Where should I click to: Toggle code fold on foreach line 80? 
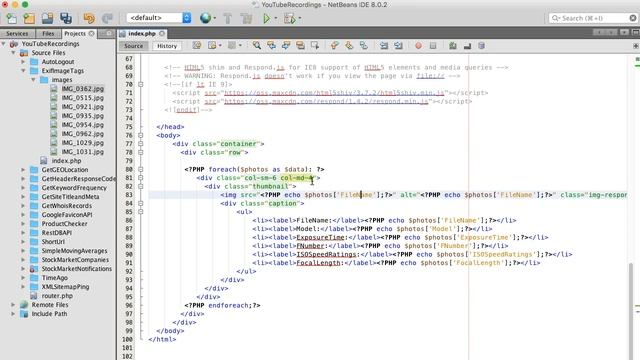coord(140,169)
